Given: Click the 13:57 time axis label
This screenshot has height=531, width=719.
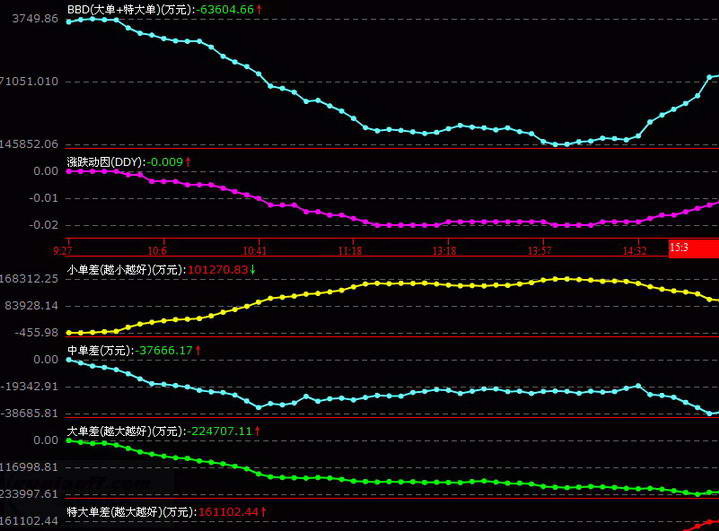Looking at the screenshot, I should 539,250.
